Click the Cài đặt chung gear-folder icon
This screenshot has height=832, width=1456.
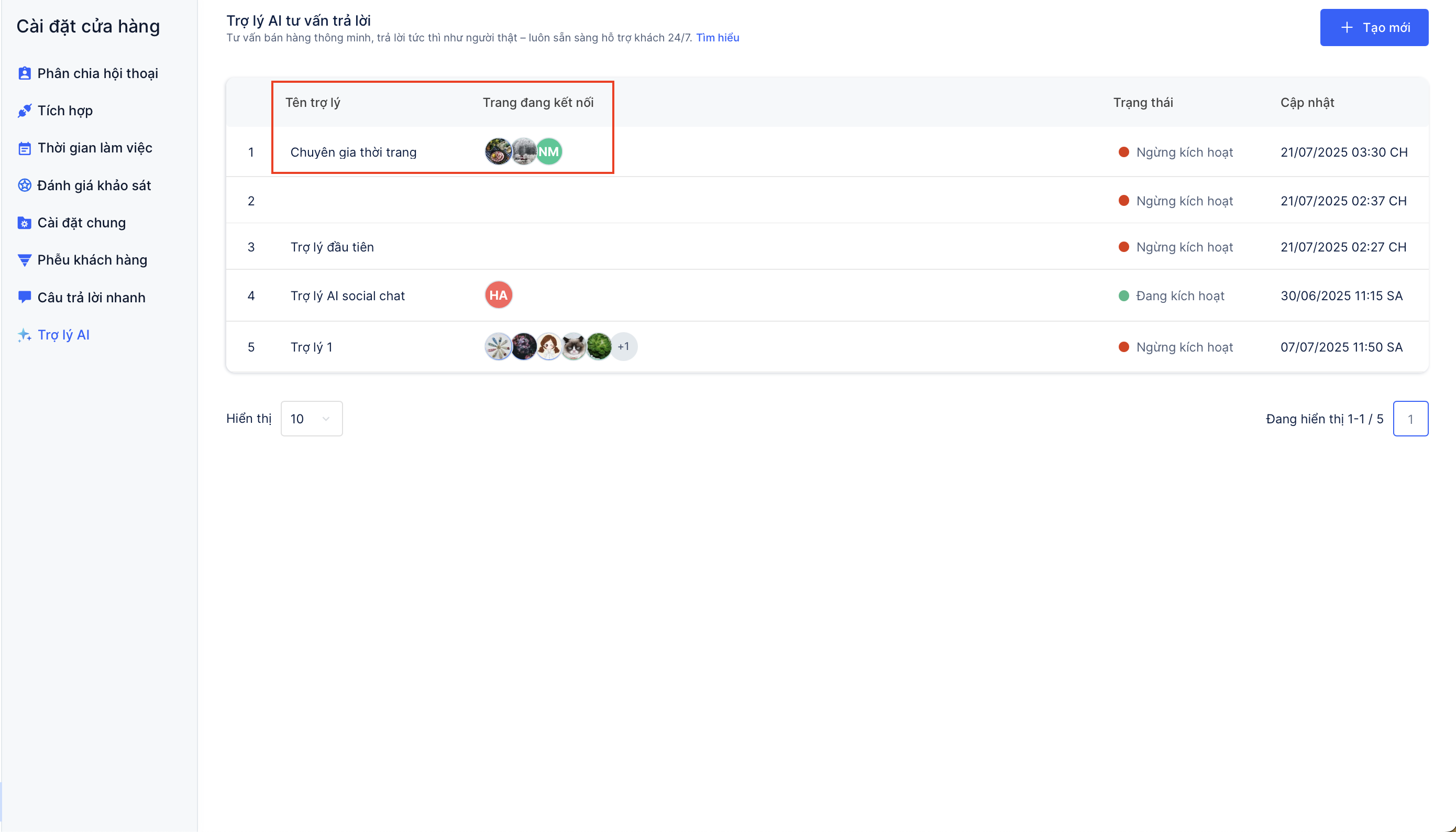pyautogui.click(x=24, y=223)
